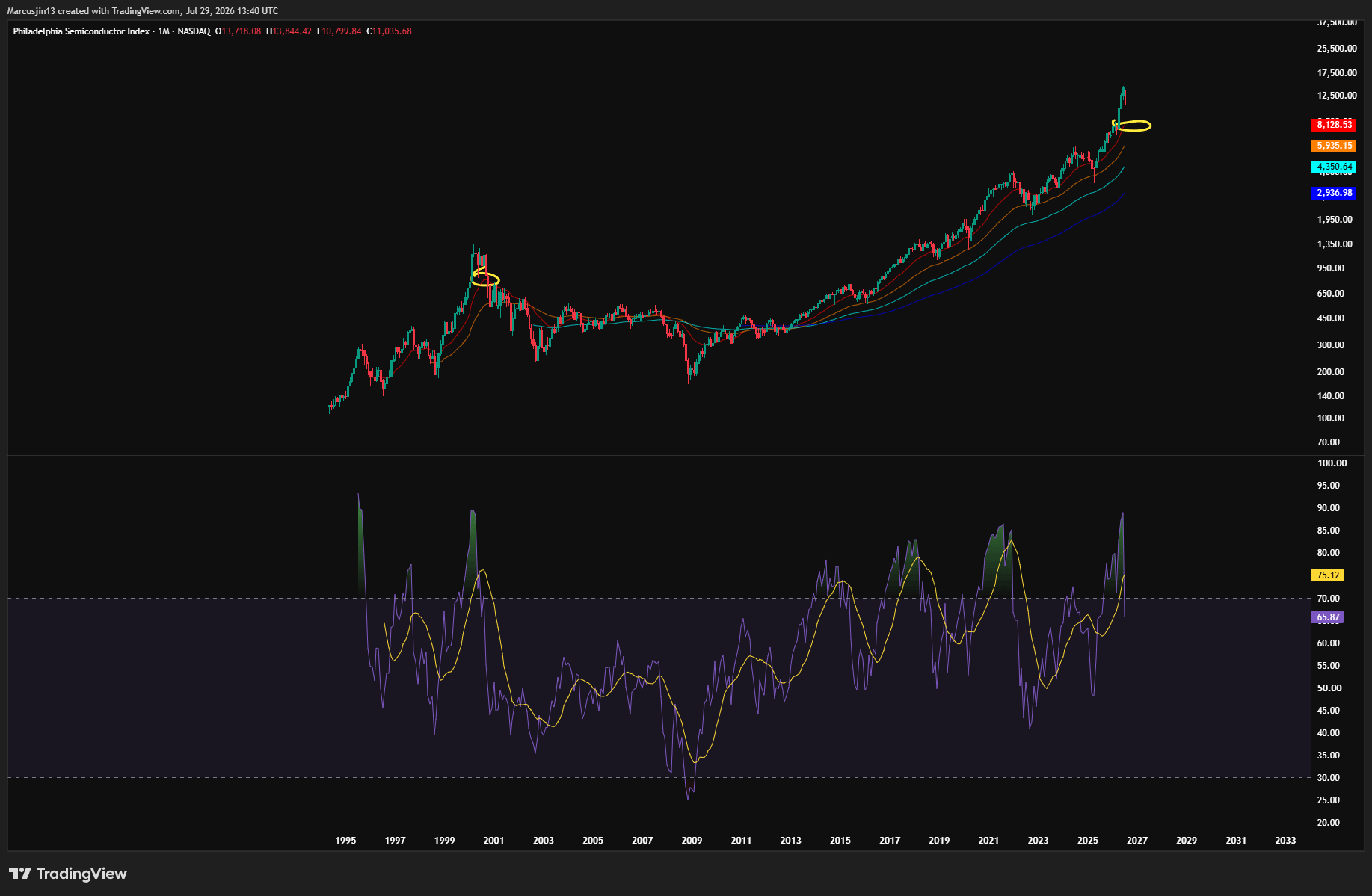Click the 70.00 level on the RSI scale

[x=1328, y=599]
